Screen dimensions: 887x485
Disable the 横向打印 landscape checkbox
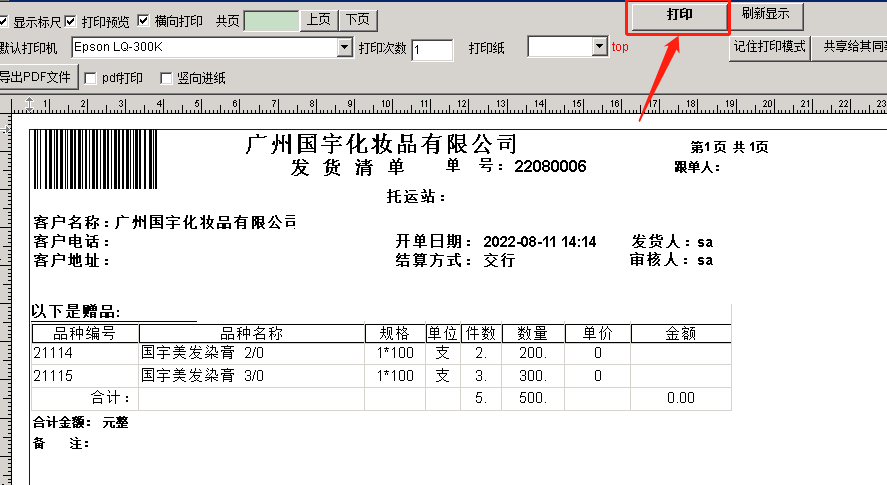tap(144, 21)
